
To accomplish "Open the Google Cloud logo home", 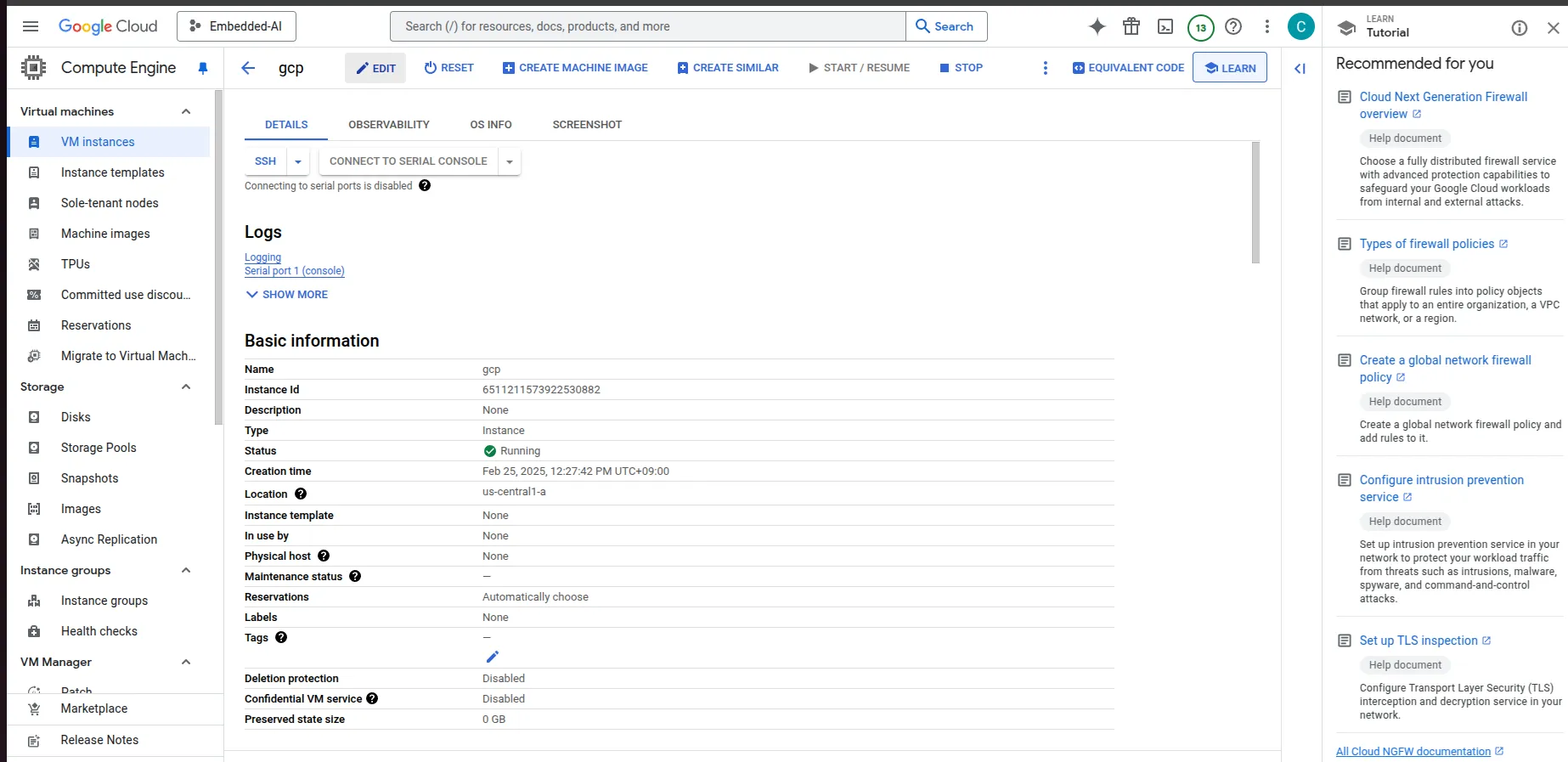I will click(x=108, y=26).
